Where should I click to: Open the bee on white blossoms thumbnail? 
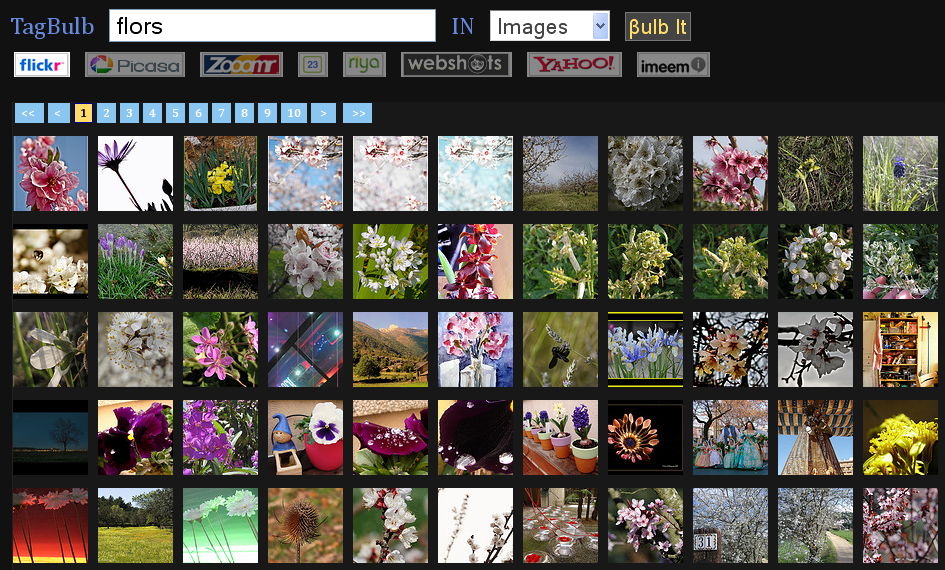click(51, 262)
